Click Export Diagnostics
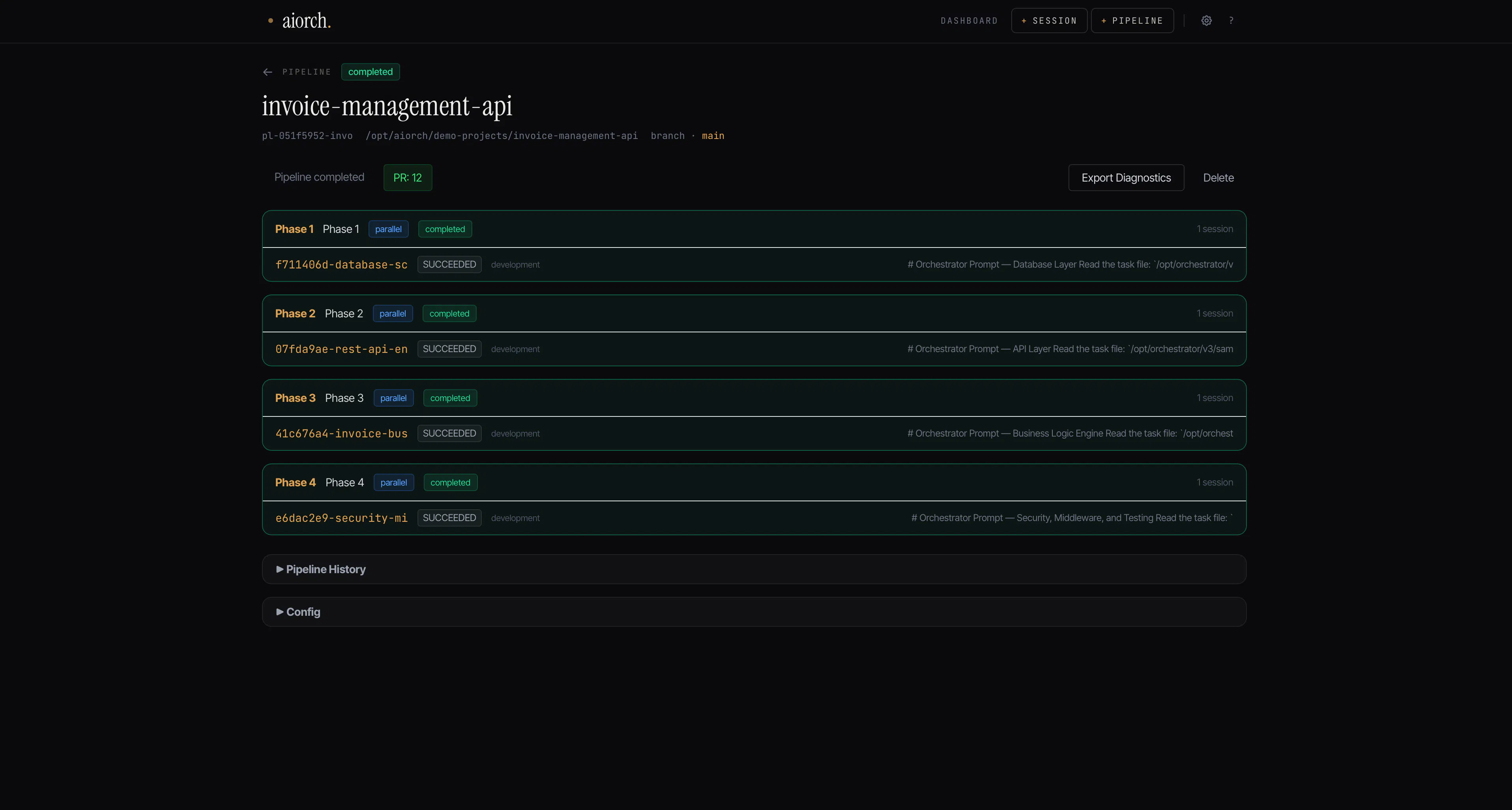This screenshot has height=810, width=1512. [1126, 177]
